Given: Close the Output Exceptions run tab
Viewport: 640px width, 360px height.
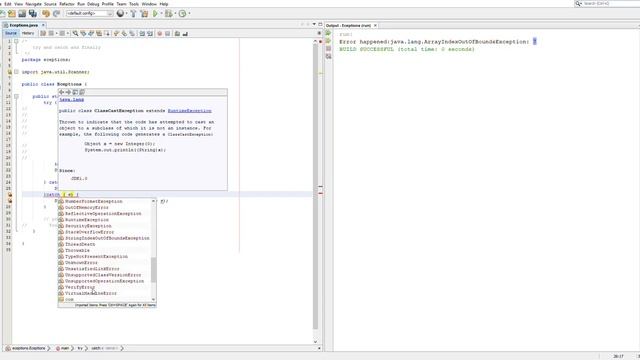Looking at the screenshot, I should click(375, 25).
